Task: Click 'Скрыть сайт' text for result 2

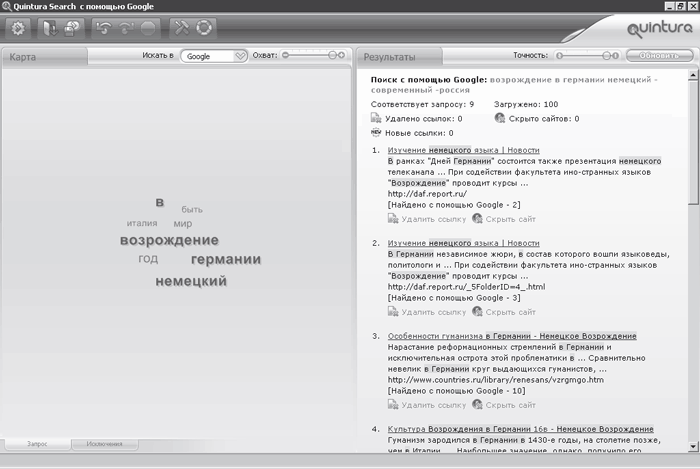Action: click(510, 312)
